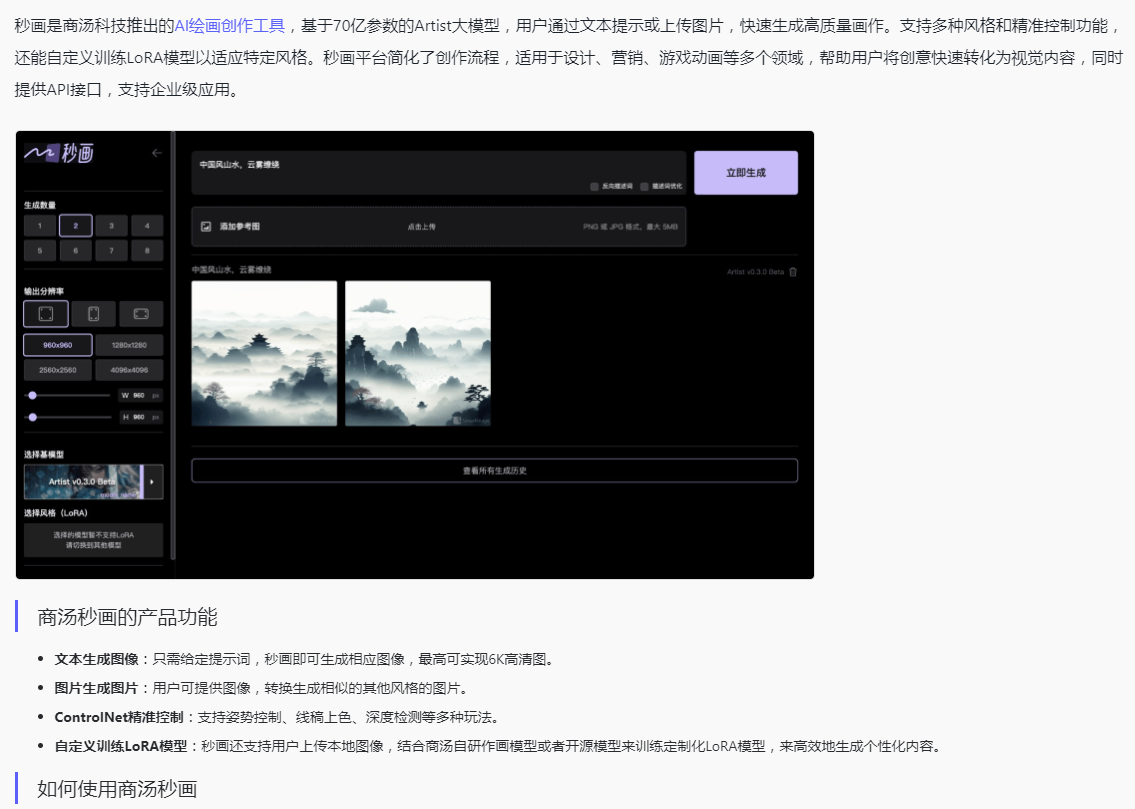Image resolution: width=1135 pixels, height=809 pixels.
Task: Delete the generation with the trash icon
Action: tap(793, 272)
